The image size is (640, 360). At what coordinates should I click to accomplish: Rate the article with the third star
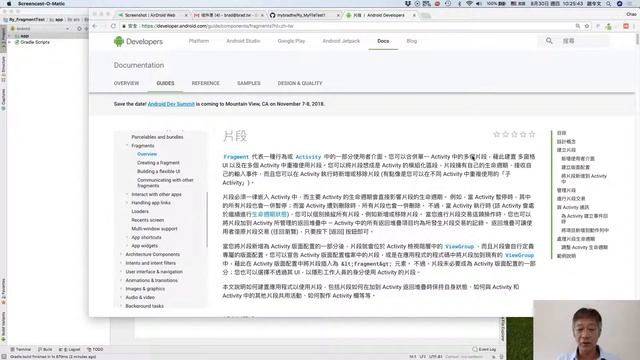click(x=514, y=134)
